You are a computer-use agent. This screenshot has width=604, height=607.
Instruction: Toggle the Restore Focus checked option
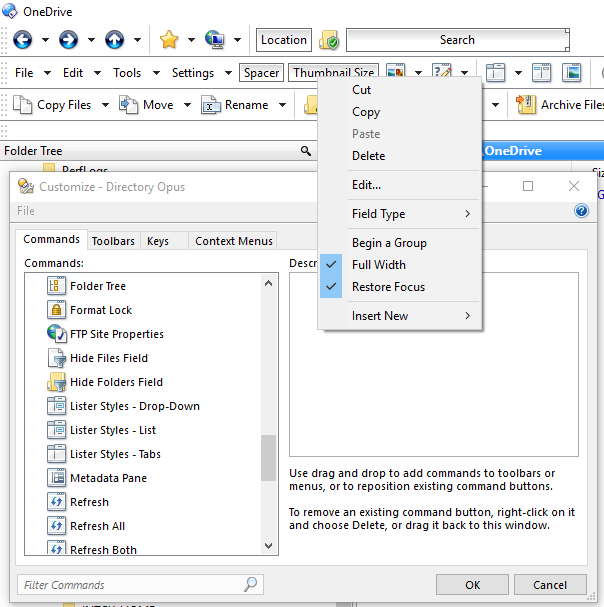coord(400,287)
